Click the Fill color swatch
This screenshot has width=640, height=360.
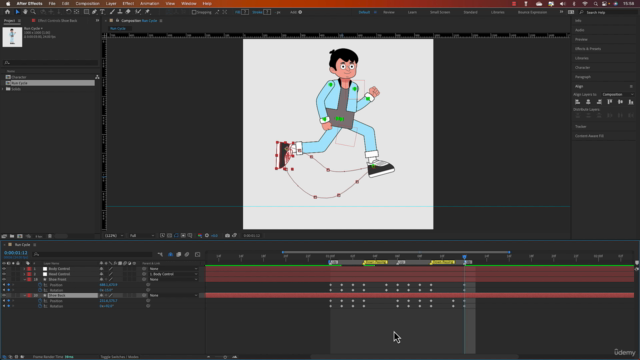click(244, 12)
